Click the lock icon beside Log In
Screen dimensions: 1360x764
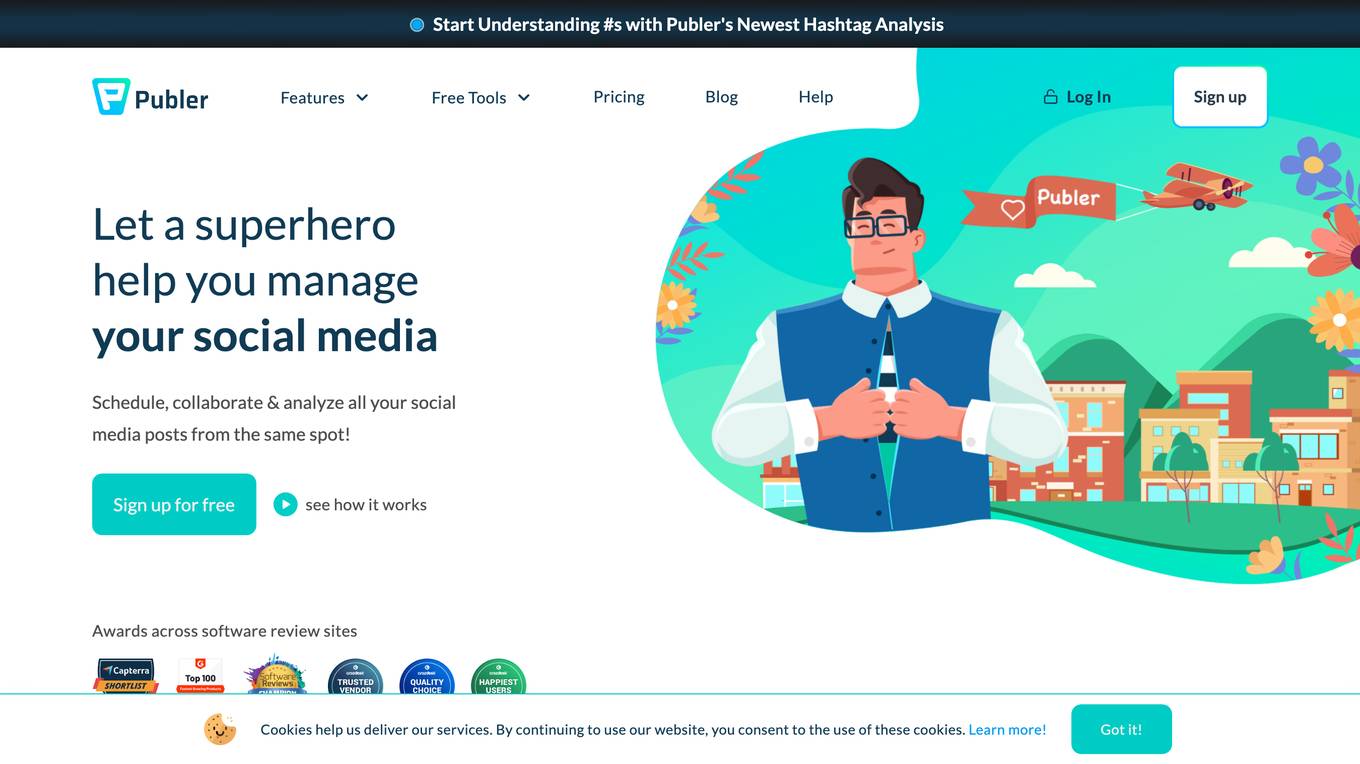click(1050, 97)
